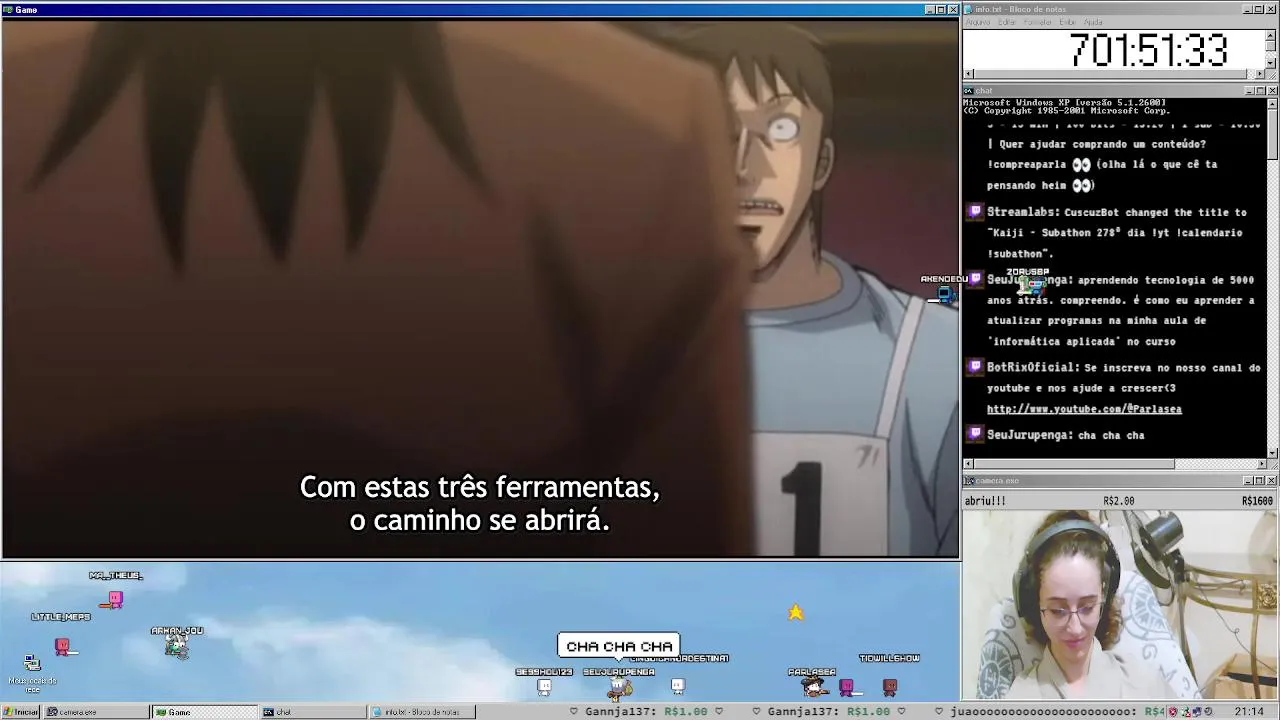The width and height of the screenshot is (1280, 720).
Task: Click the MA_THEUS_ pink avatar
Action: [115, 599]
